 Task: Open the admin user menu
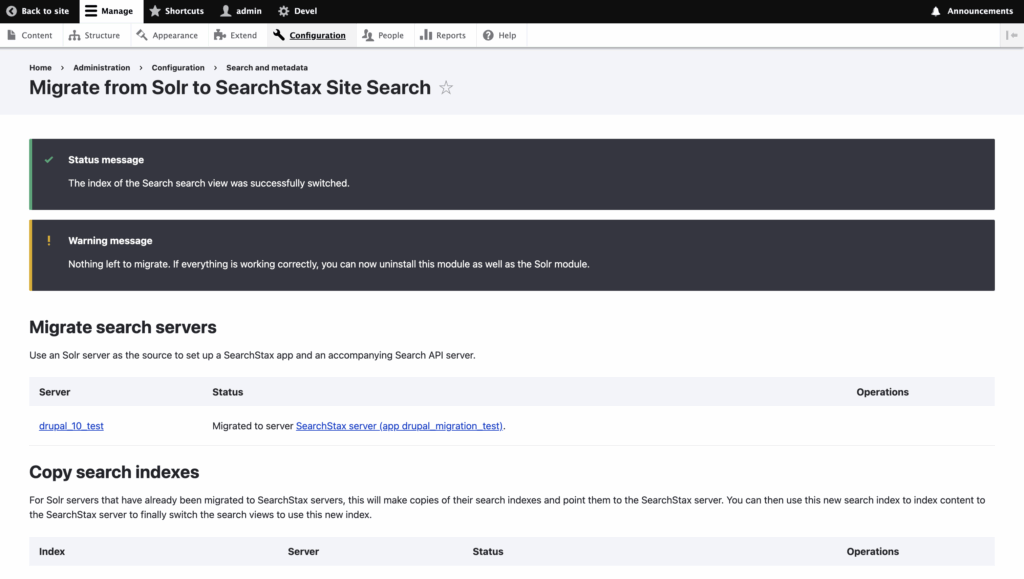tap(241, 11)
